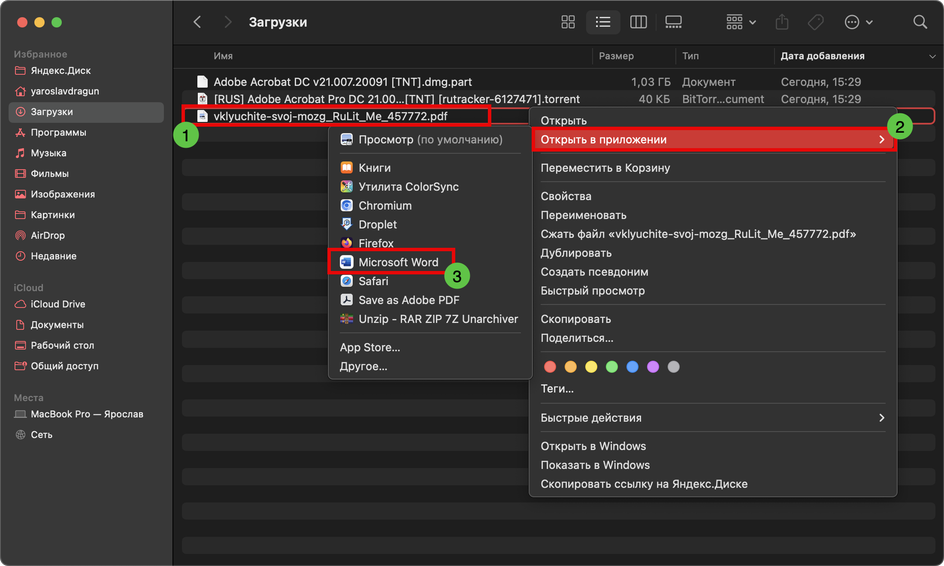
Task: Expand the Быстрые действия submenu
Action: coord(713,418)
